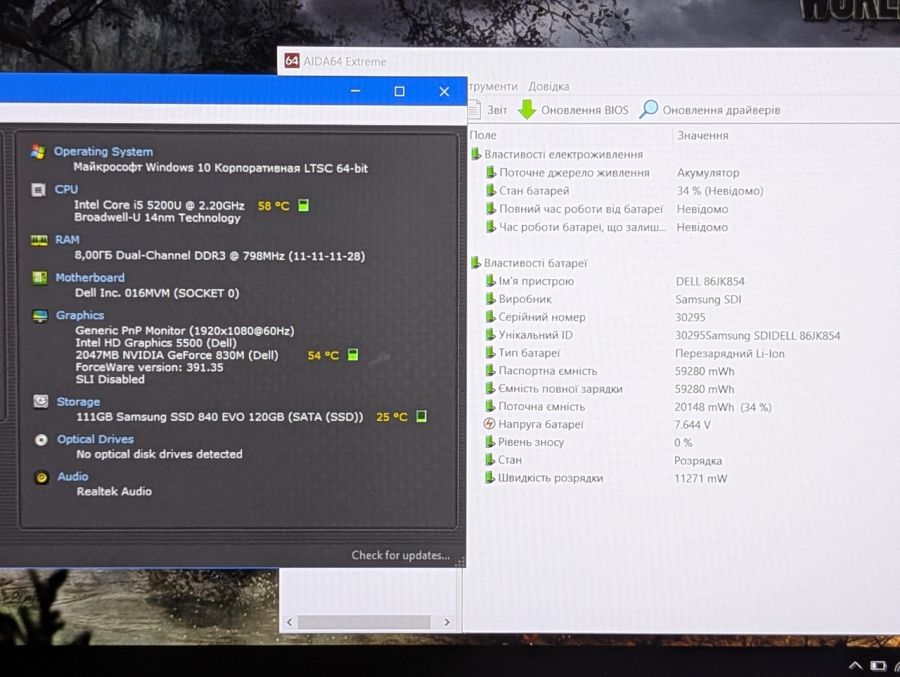This screenshot has width=900, height=677.
Task: Click the voltage icon beside Напруга батареї
Action: pos(489,424)
